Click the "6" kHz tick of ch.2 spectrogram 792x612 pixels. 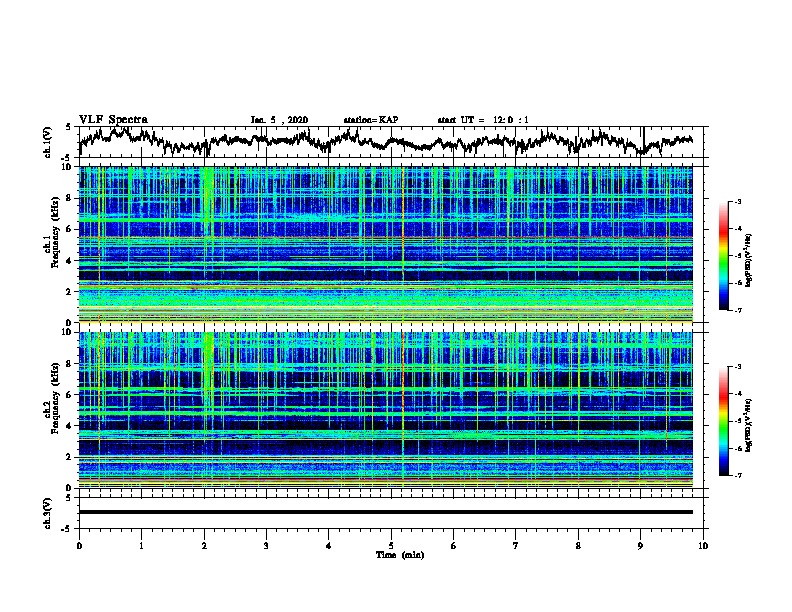[x=70, y=395]
